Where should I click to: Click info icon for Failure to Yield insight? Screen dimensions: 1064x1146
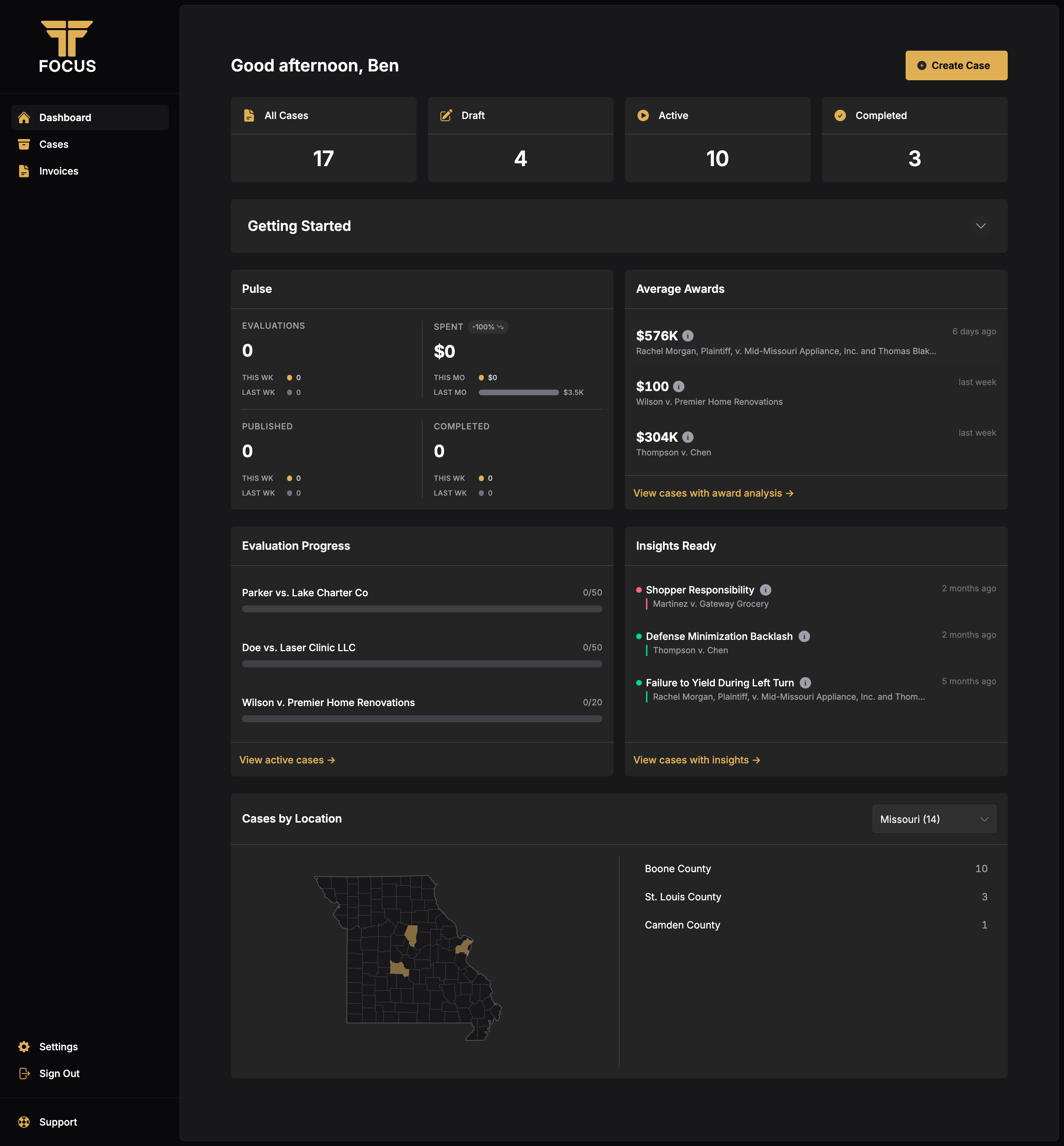click(x=805, y=682)
